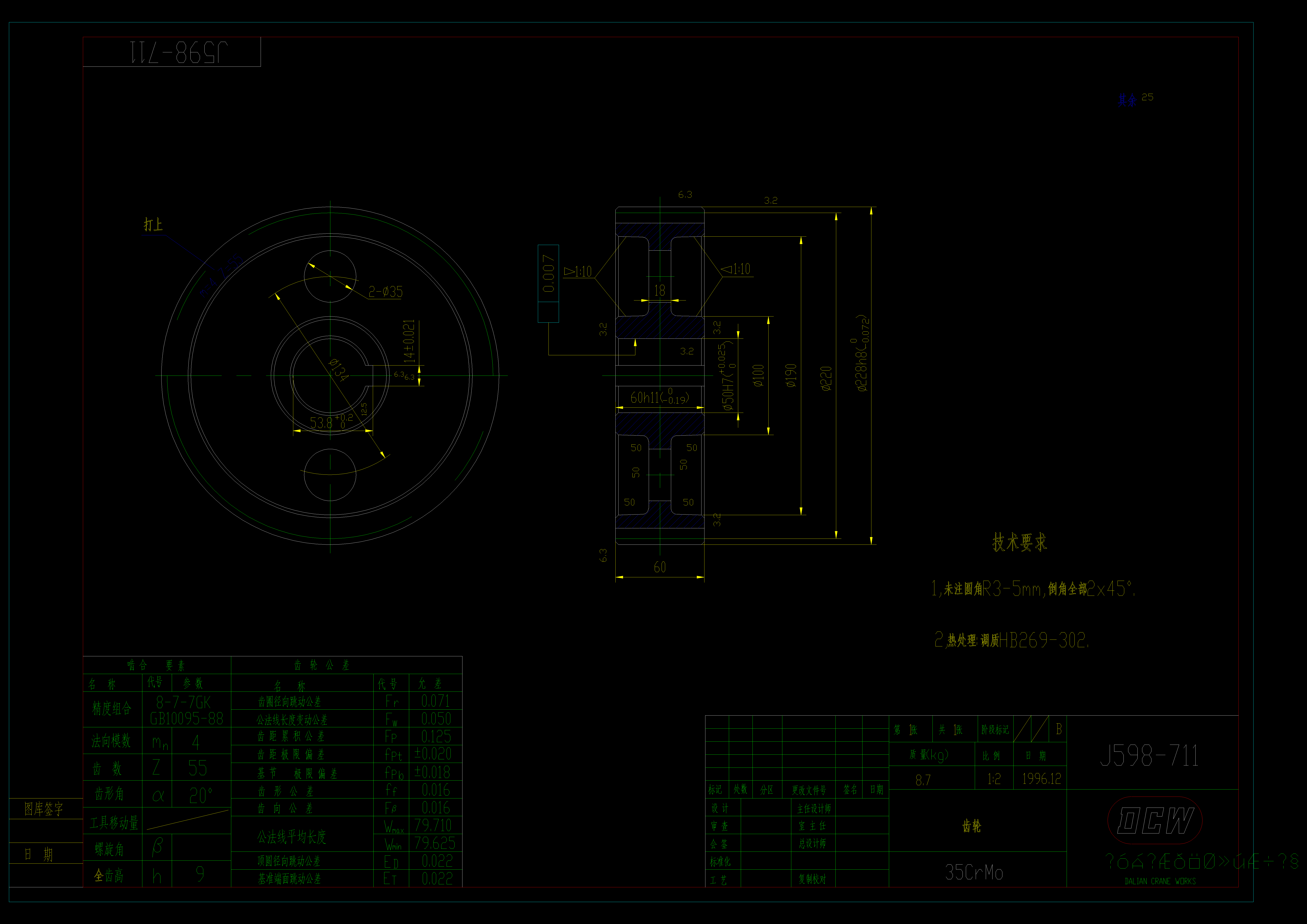Select the "ø100" hub diameter dimension

point(758,376)
